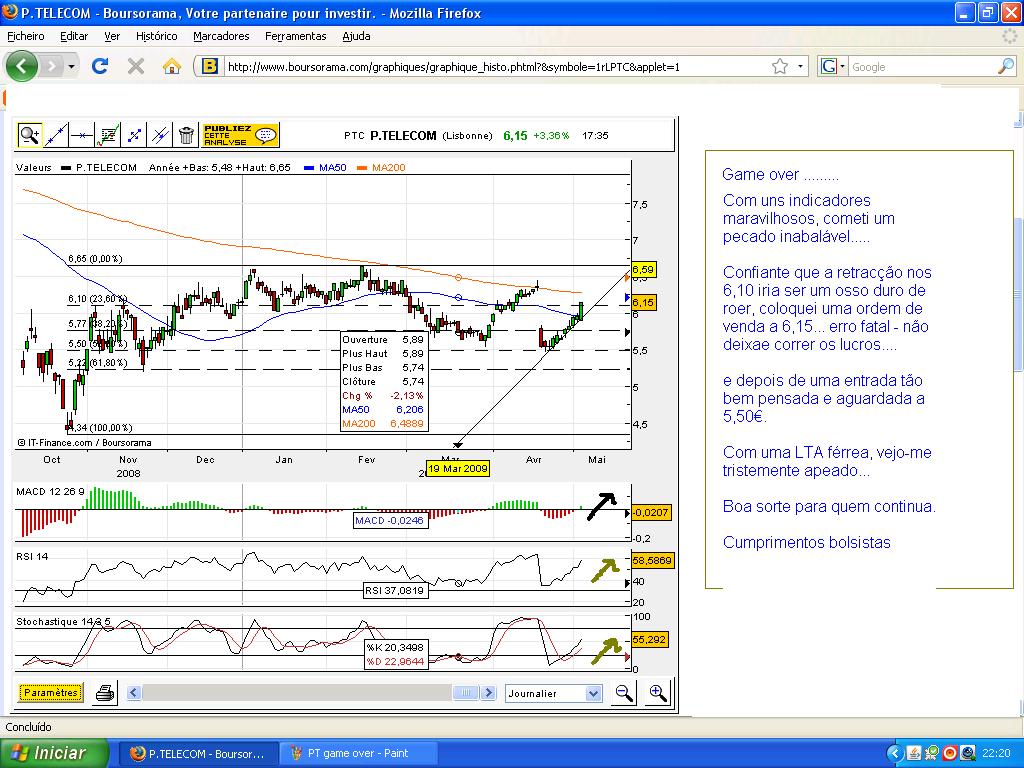Select the trend line drawing tool
1024x768 pixels.
tap(56, 135)
